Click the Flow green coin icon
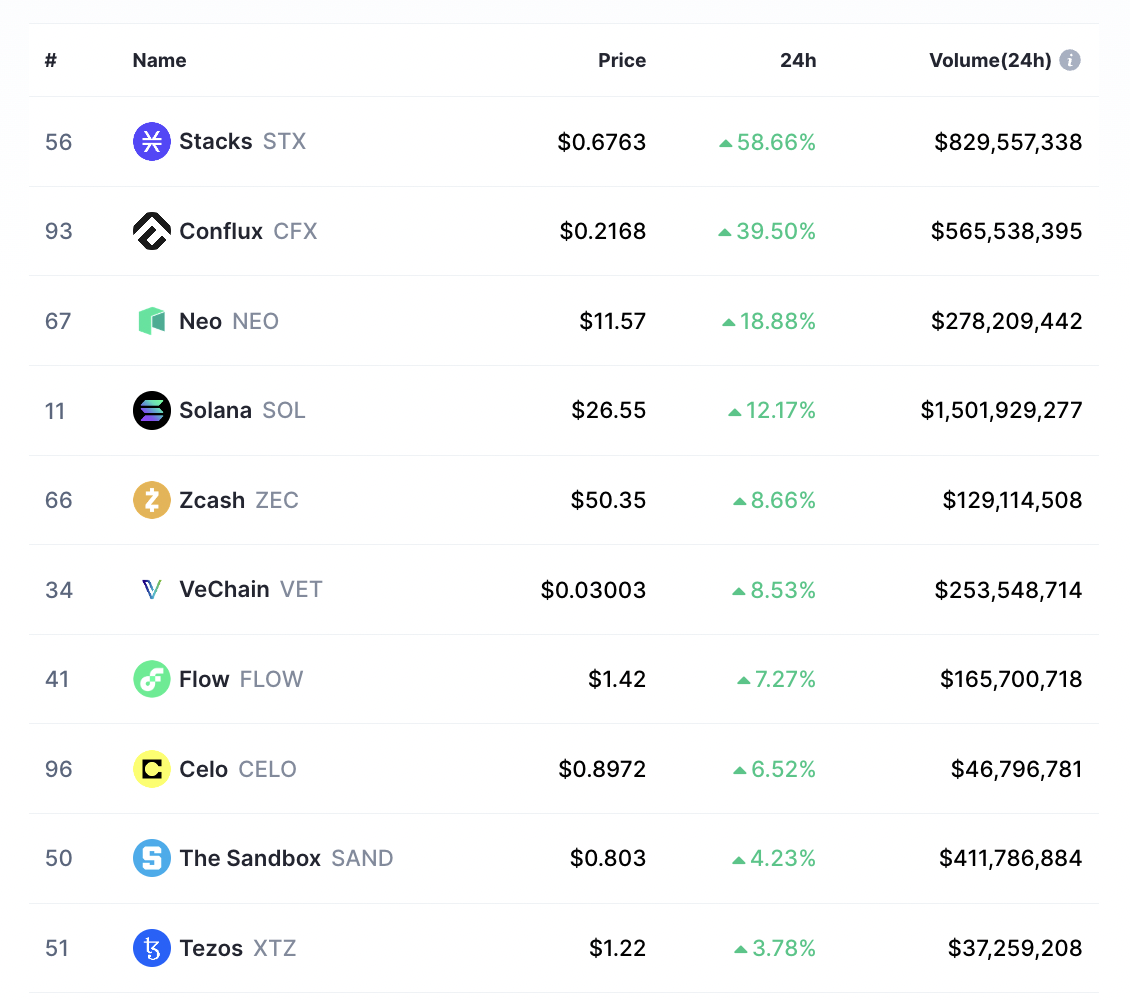The height and width of the screenshot is (1000, 1130). click(x=151, y=679)
